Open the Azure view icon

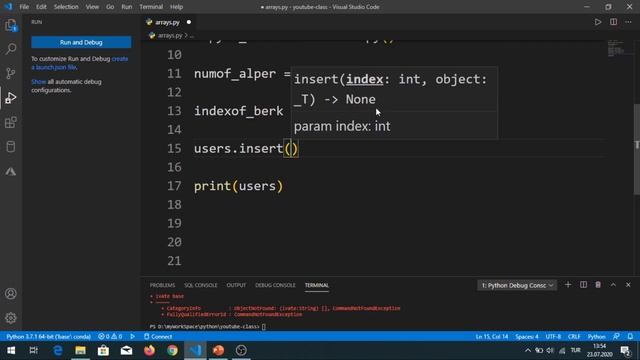click(x=11, y=171)
